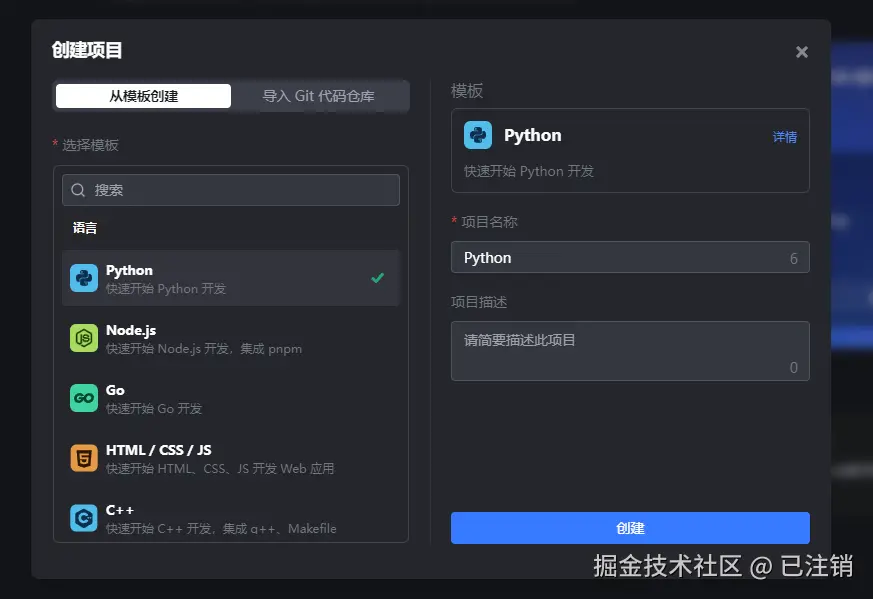Switch to 导入 Git 代码仓库 tab
Viewport: 873px width, 599px height.
(318, 96)
